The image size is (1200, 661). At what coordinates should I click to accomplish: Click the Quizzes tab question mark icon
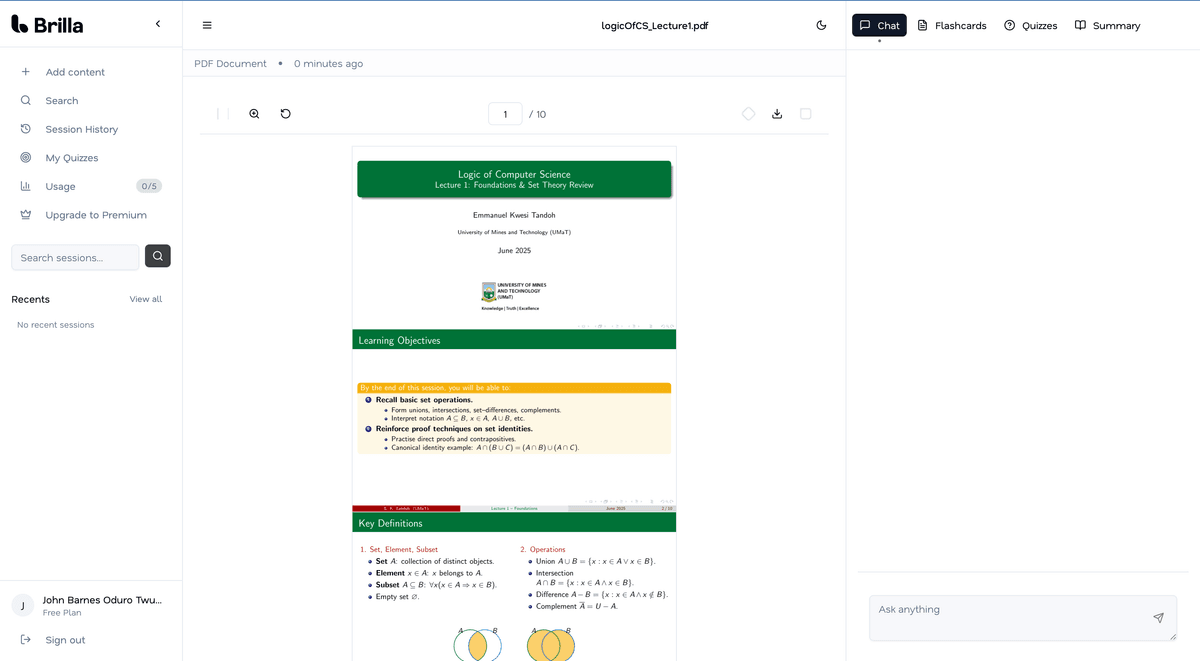[1009, 25]
